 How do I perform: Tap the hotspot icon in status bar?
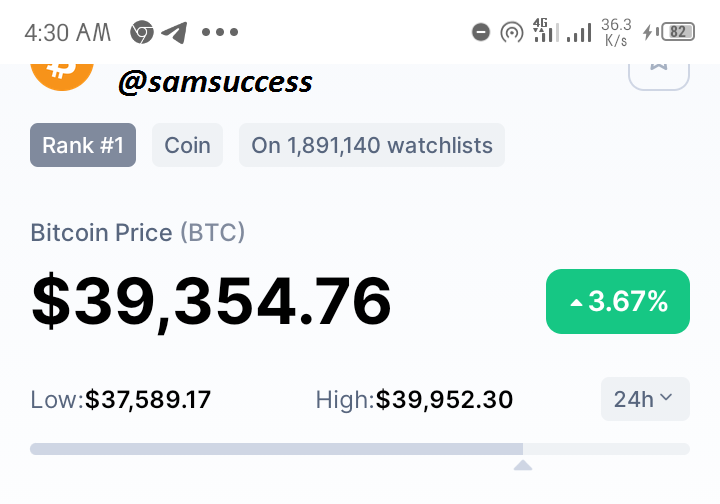click(x=512, y=33)
